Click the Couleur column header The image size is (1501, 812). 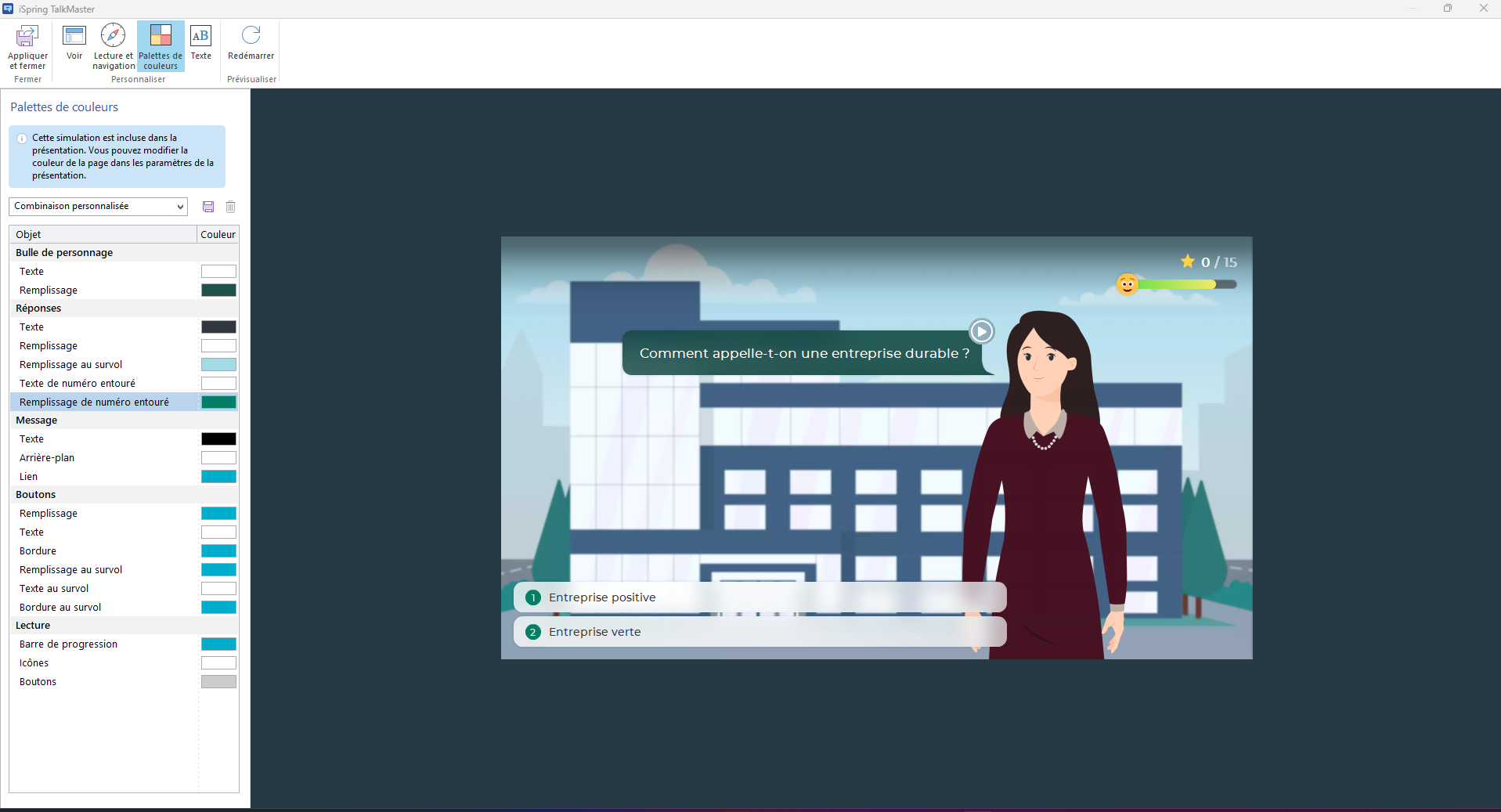tap(218, 234)
